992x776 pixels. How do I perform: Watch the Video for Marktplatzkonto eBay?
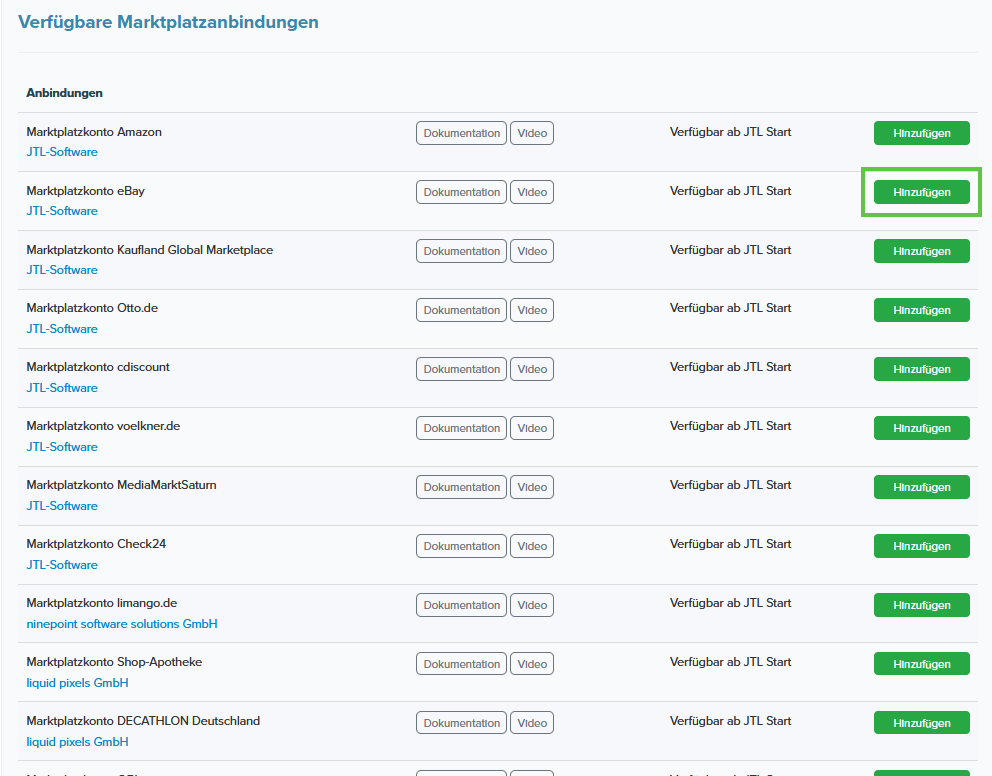(x=532, y=192)
